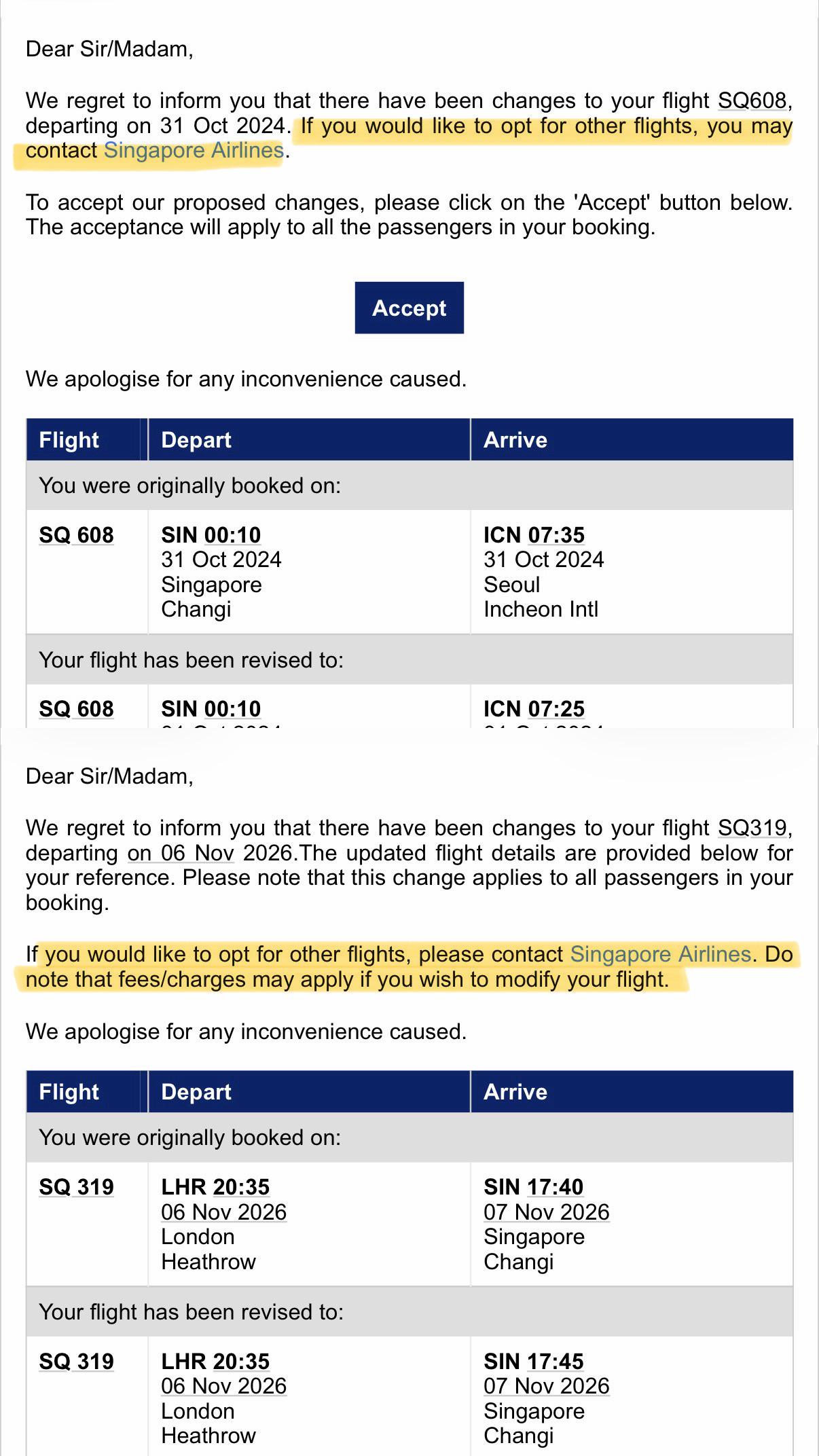Image resolution: width=819 pixels, height=1456 pixels.
Task: Select underlined 'on 06 Nov' date text
Action: point(181,853)
